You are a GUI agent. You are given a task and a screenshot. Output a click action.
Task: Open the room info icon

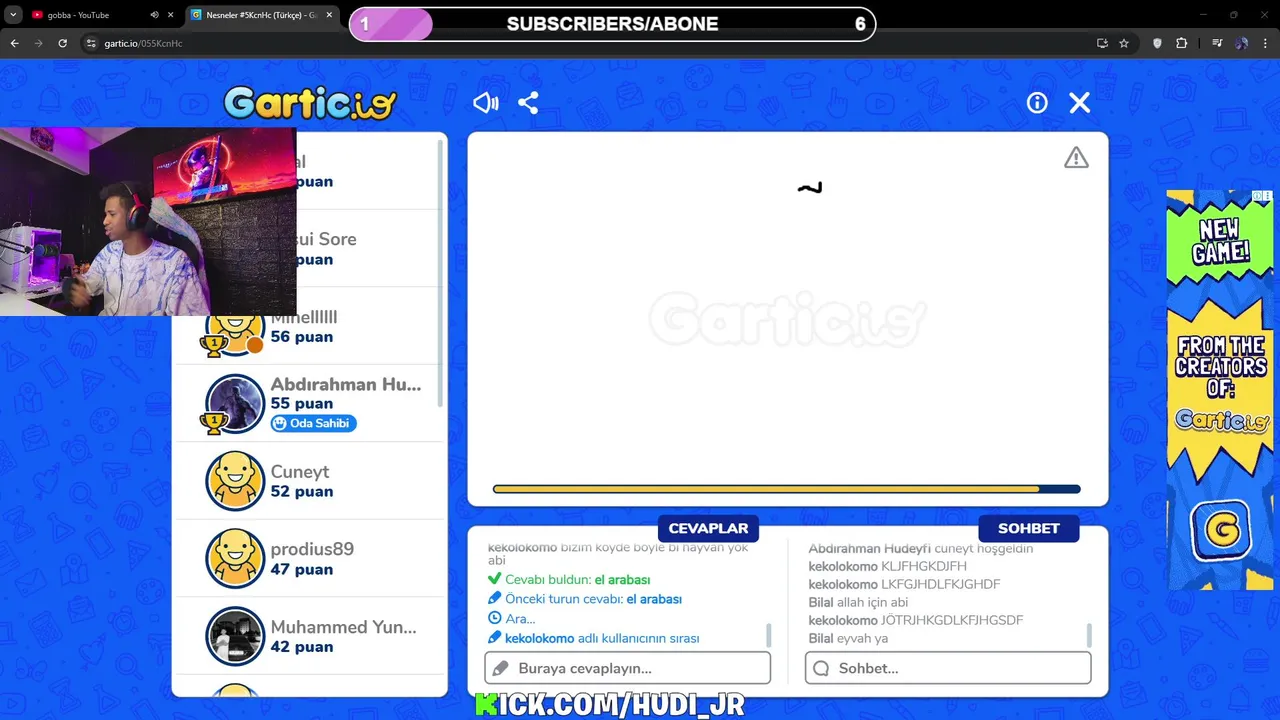pos(1037,103)
